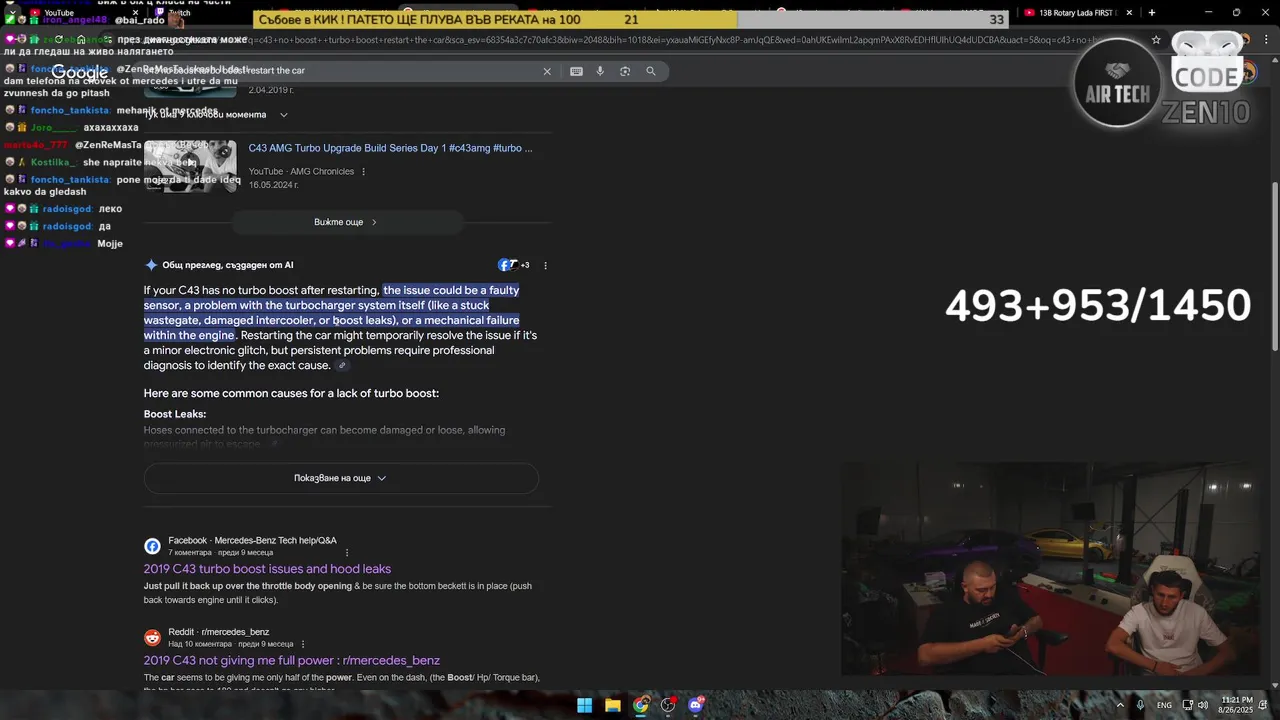This screenshot has width=1280, height=720.
Task: Start voice search with the microphone icon
Action: tap(600, 71)
